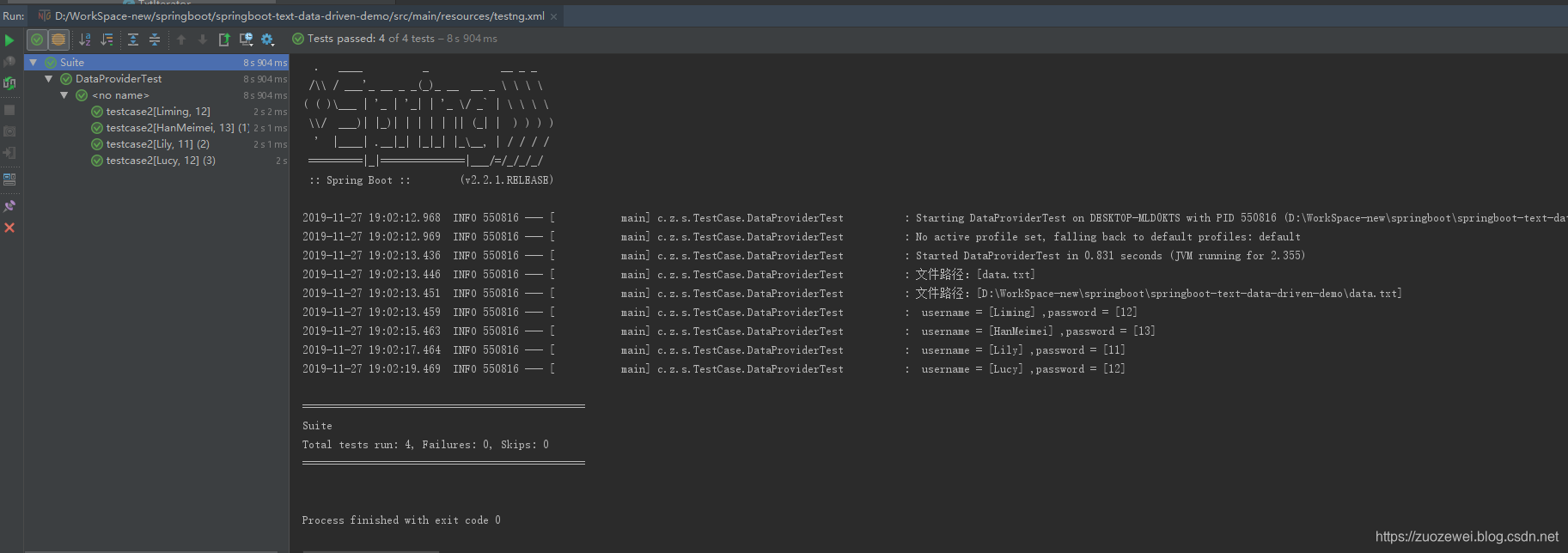Collapse the Suite tree node
Viewport: 1568px width, 553px height.
coord(34,63)
